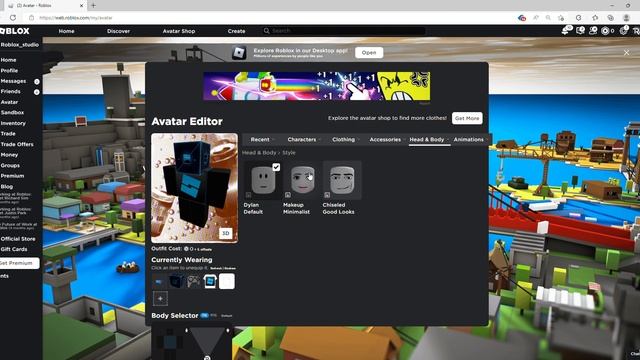Screen dimensions: 640x360
Task: Click the Roblox logo
Action: [15, 31]
